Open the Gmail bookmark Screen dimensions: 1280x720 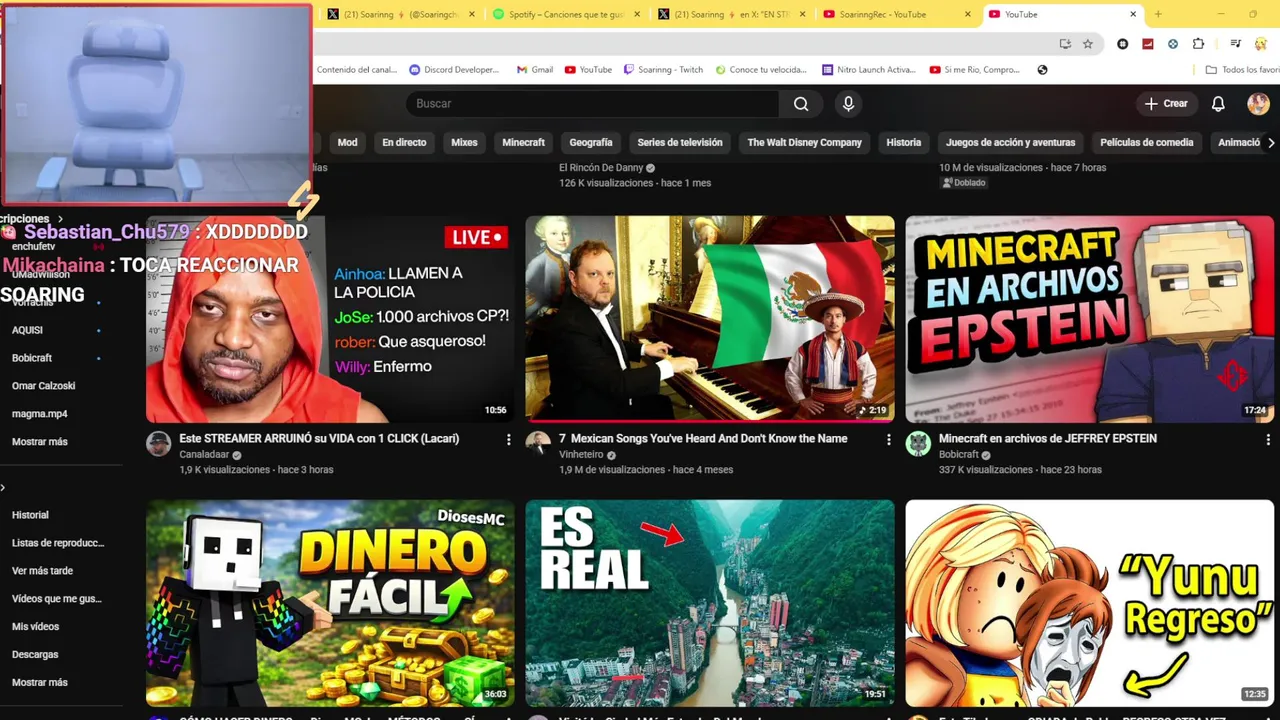[x=535, y=70]
